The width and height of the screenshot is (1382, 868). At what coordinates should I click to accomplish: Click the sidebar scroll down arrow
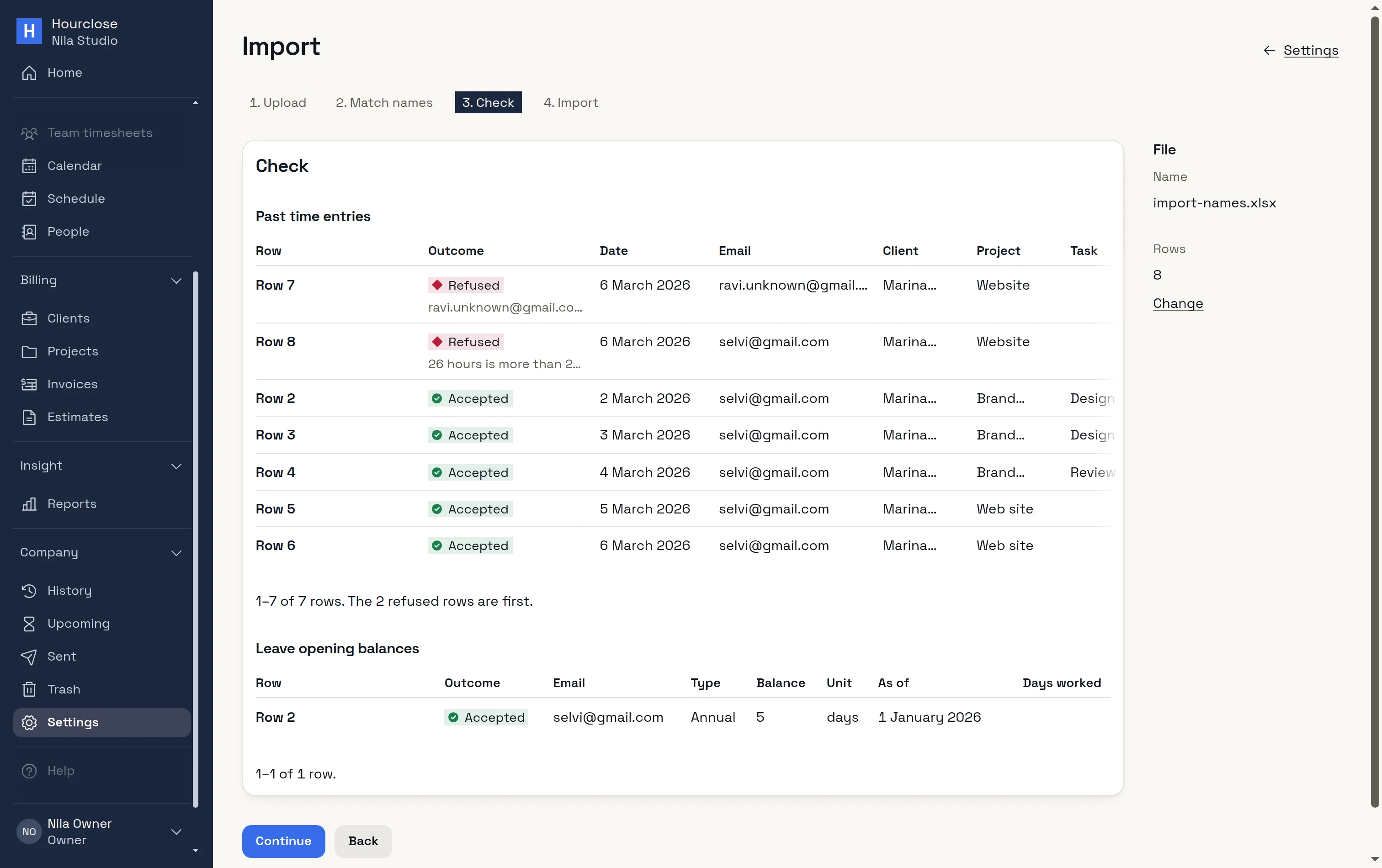[x=196, y=850]
